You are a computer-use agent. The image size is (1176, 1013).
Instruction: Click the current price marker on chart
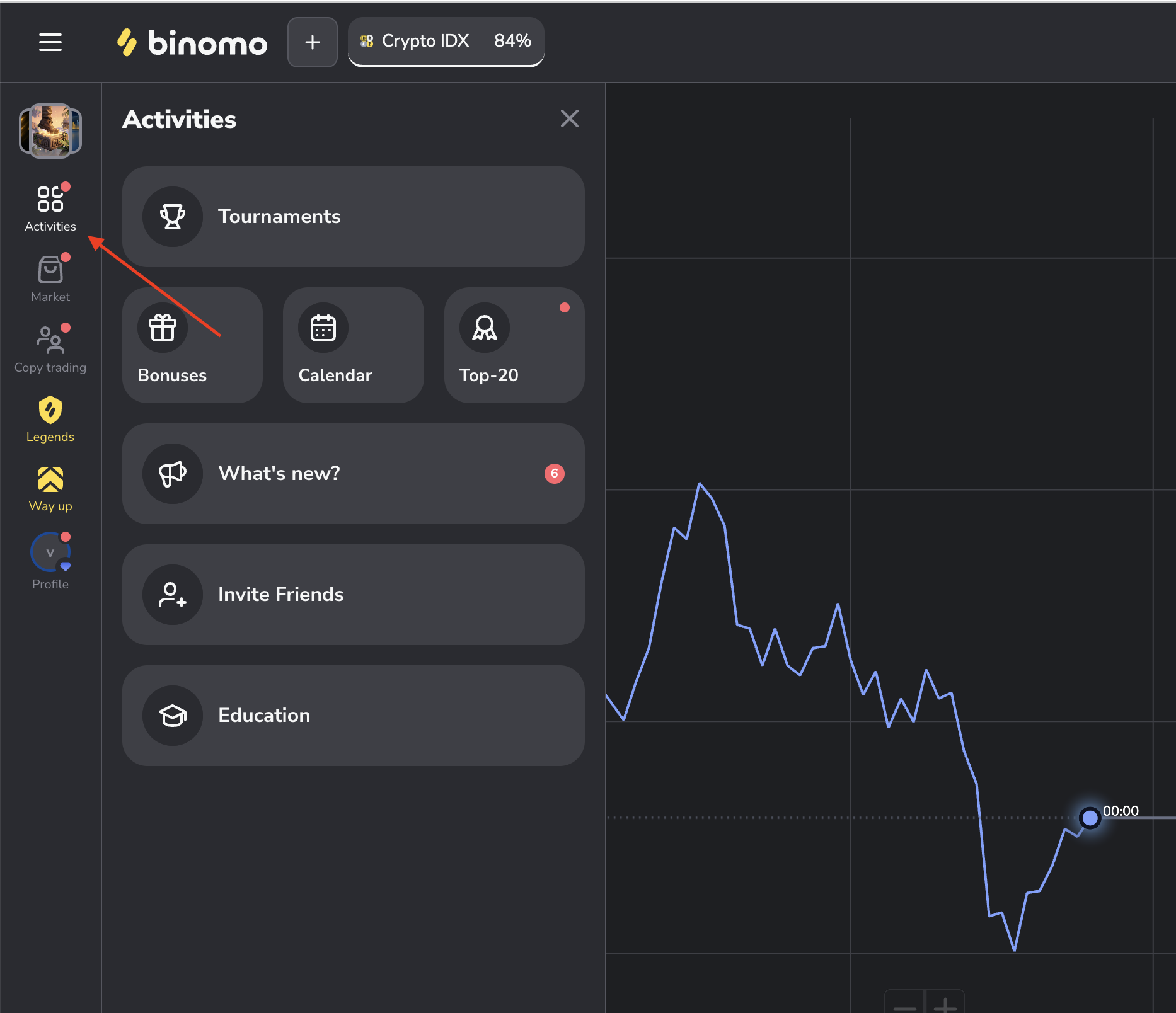[1090, 818]
